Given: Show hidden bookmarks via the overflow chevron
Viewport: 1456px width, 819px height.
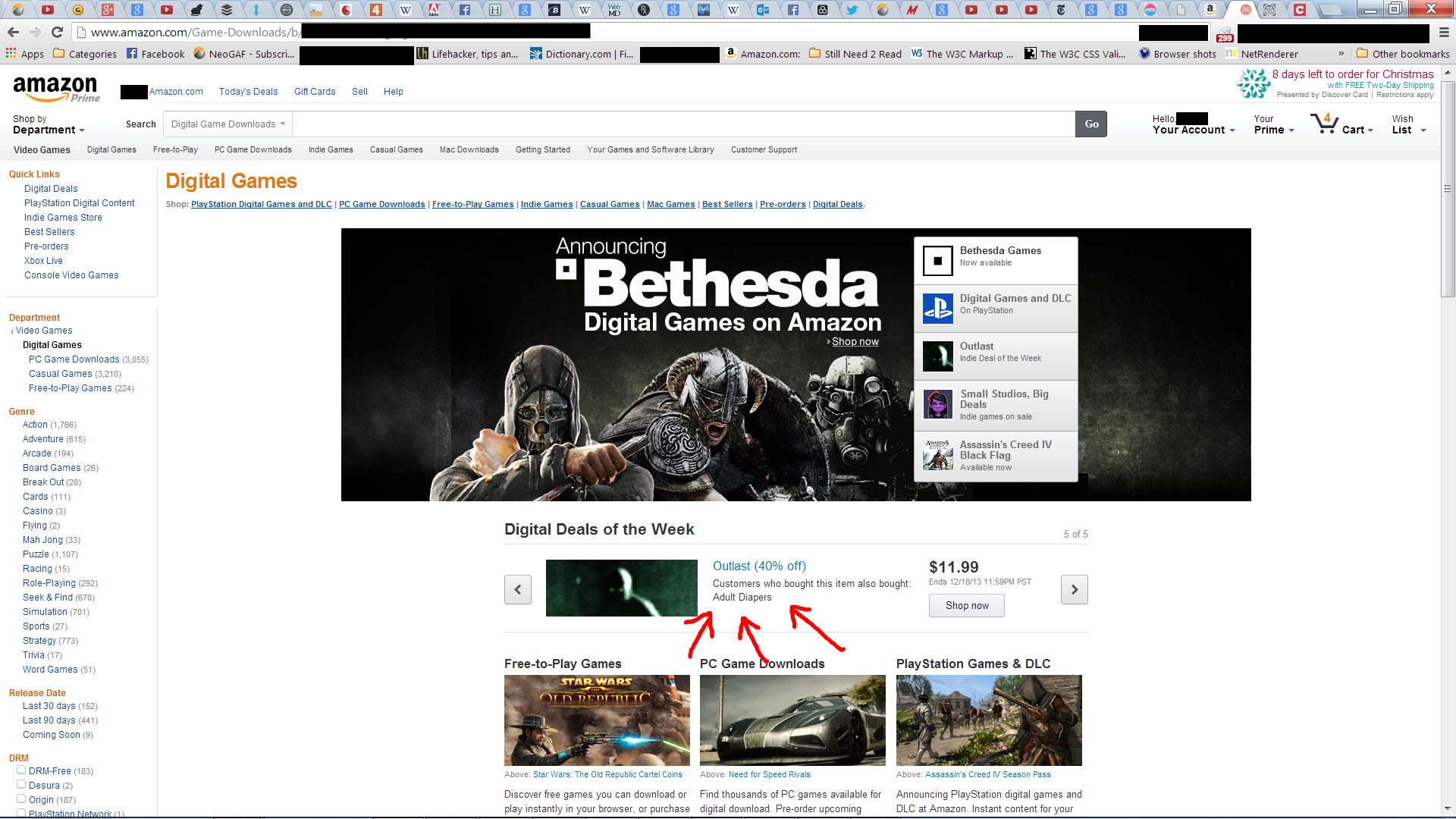Looking at the screenshot, I should [x=1341, y=54].
